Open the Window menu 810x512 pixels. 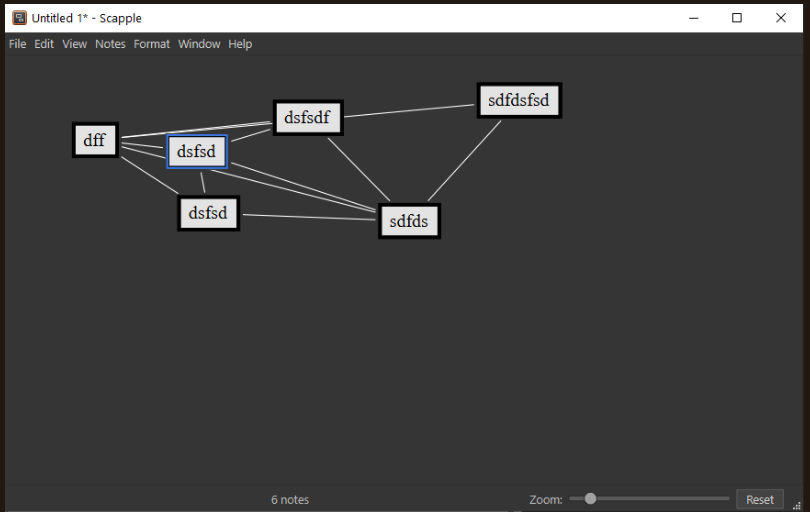click(199, 44)
